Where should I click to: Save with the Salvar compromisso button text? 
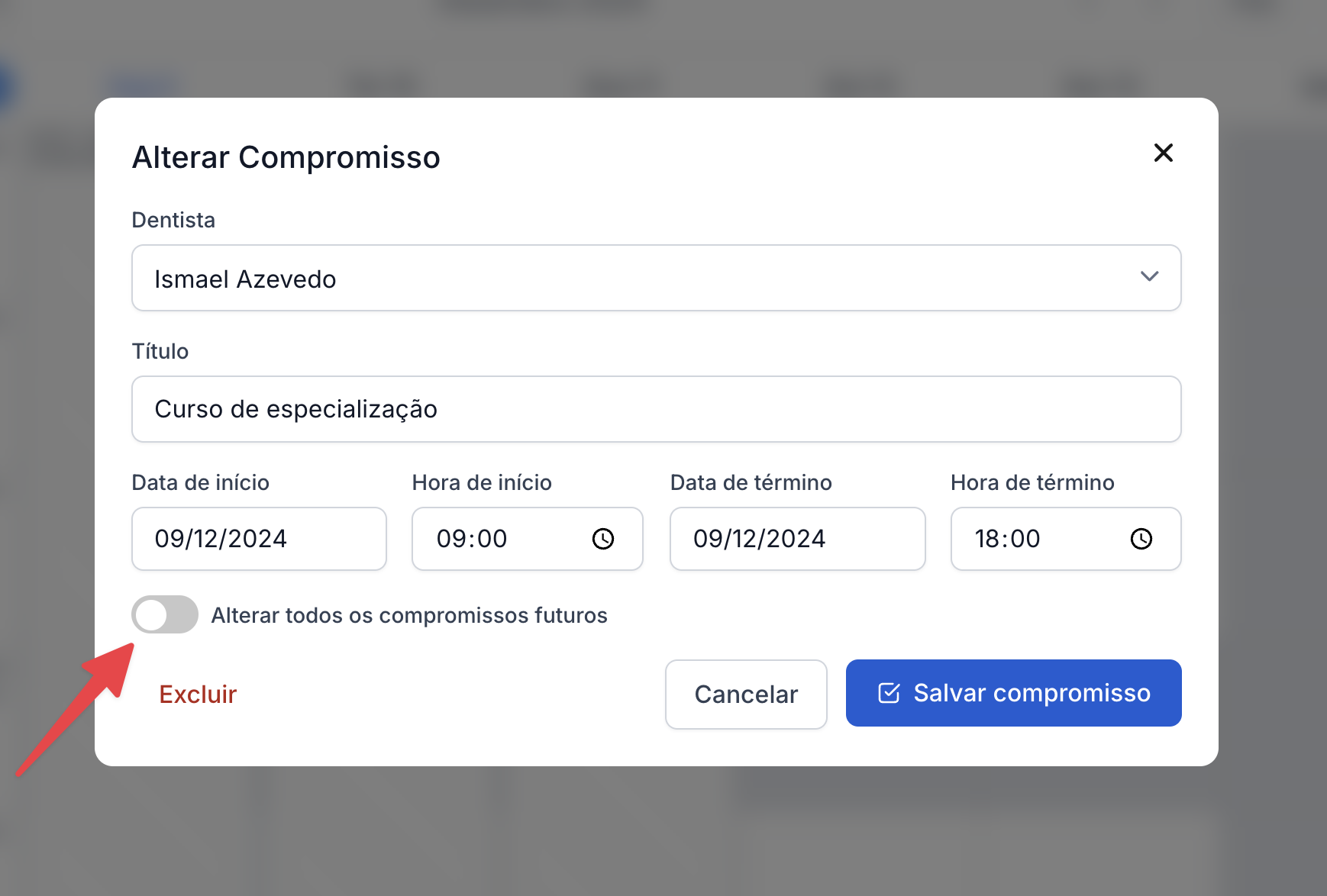1032,693
